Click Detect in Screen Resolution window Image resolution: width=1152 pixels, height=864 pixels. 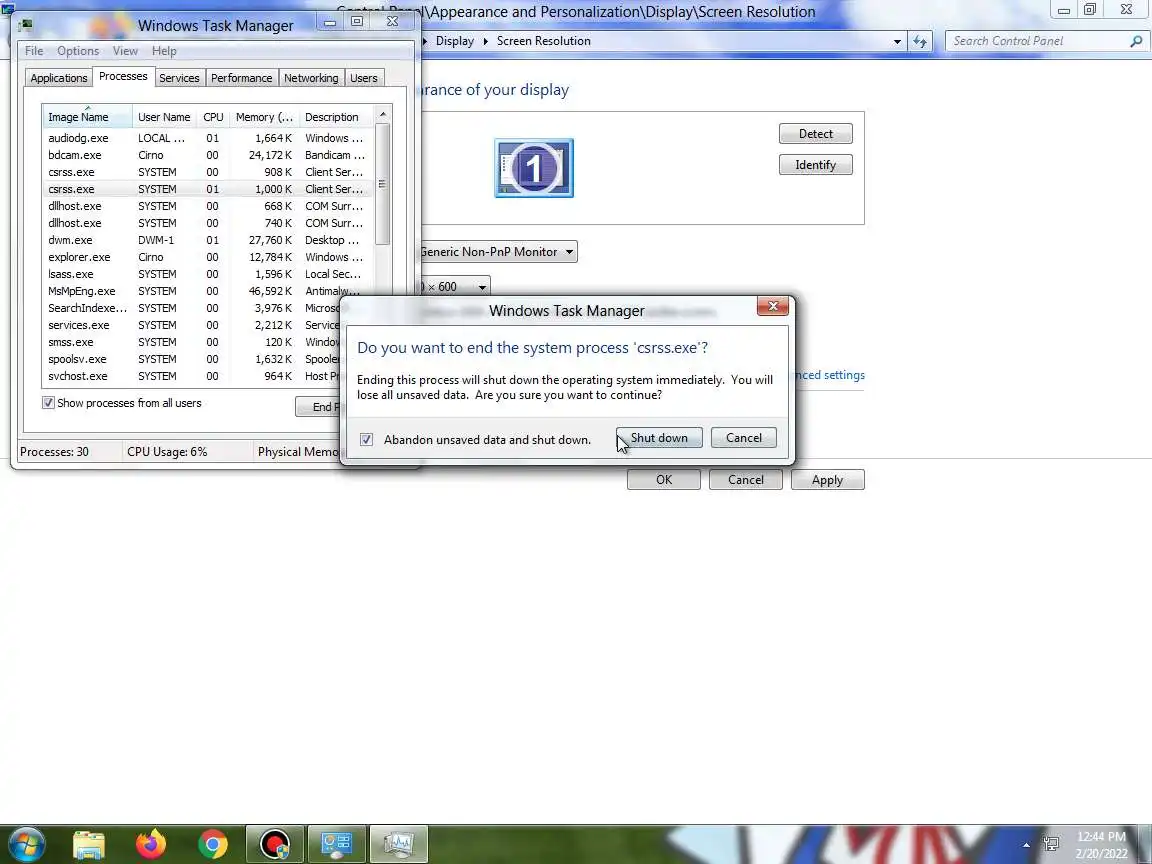click(x=816, y=134)
